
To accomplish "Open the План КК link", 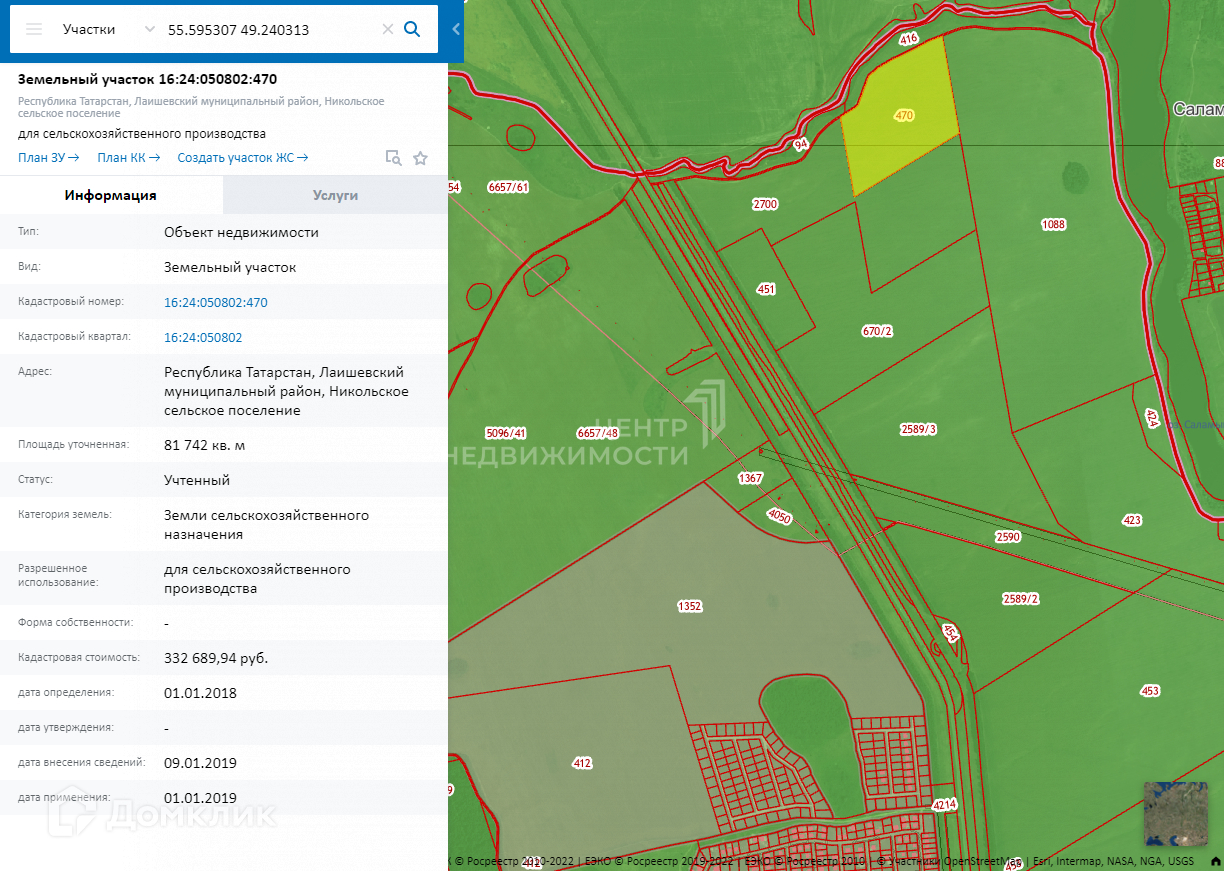I will 128,157.
